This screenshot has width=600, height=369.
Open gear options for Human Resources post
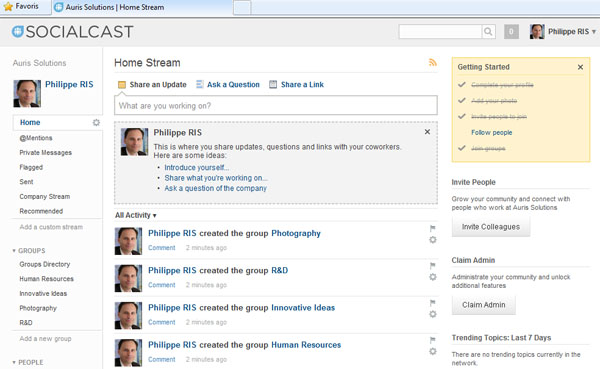tap(432, 351)
